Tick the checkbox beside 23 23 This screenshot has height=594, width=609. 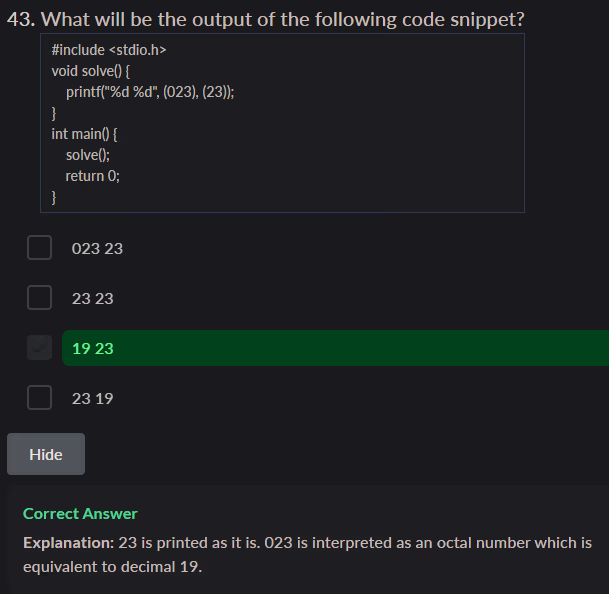(39, 298)
